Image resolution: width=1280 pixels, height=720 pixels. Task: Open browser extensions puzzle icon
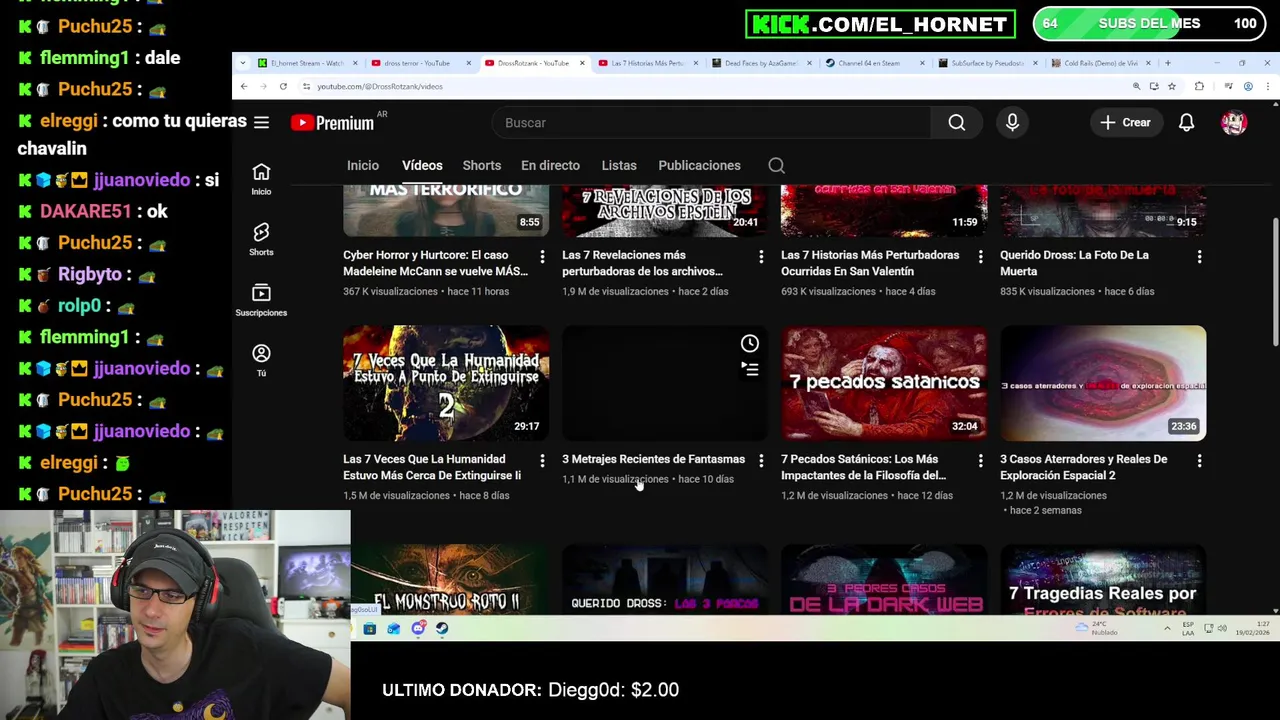click(1199, 86)
